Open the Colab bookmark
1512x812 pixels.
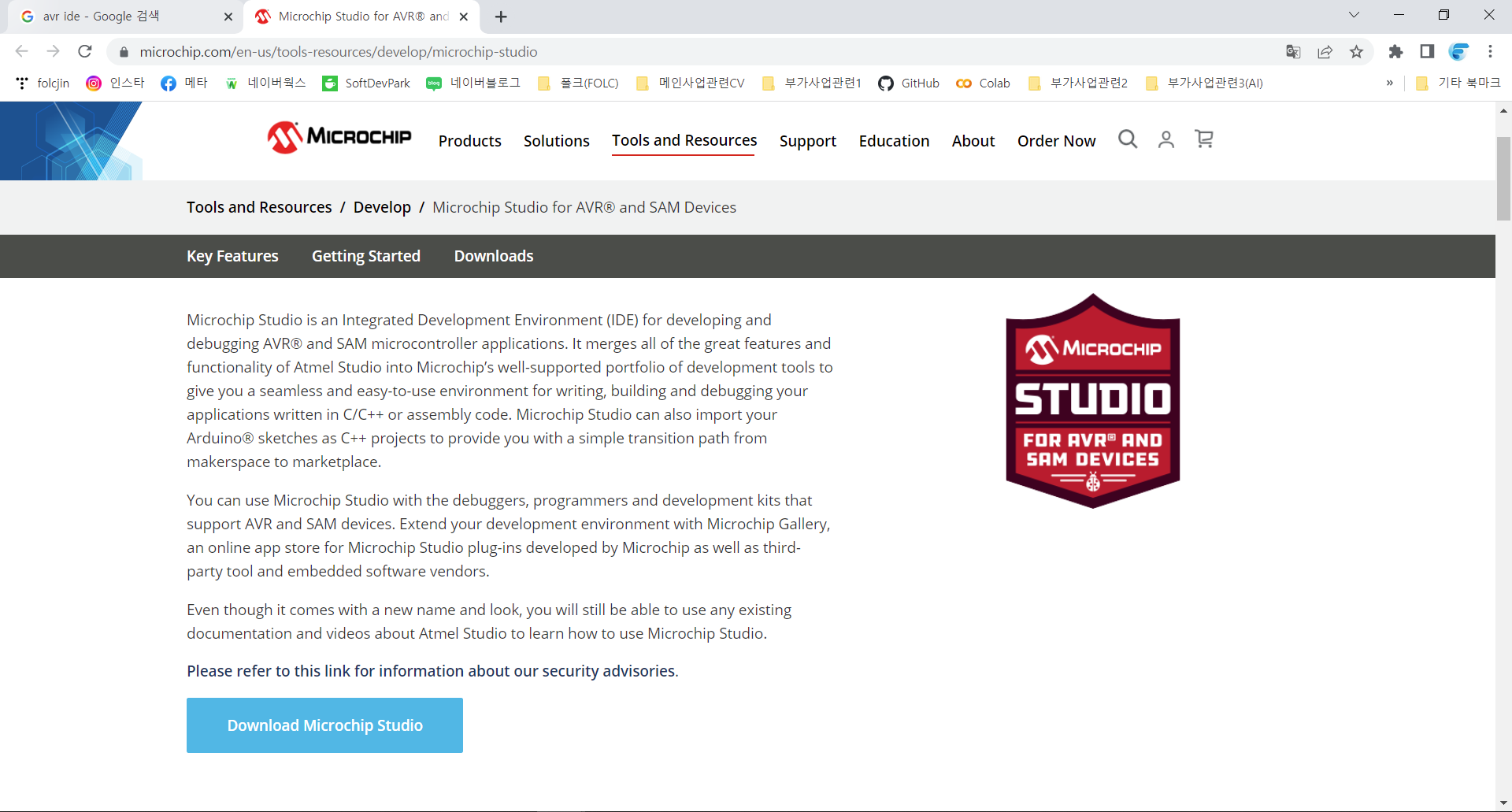pos(983,83)
